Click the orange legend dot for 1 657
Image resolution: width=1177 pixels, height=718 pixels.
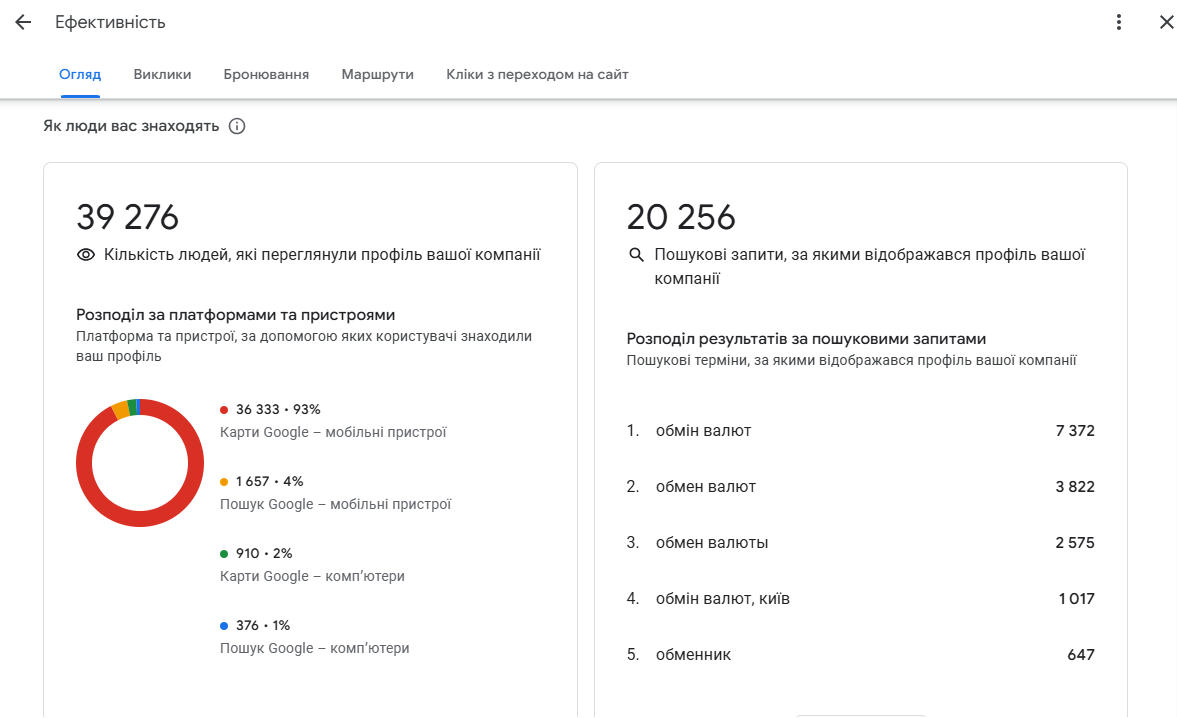pos(224,481)
